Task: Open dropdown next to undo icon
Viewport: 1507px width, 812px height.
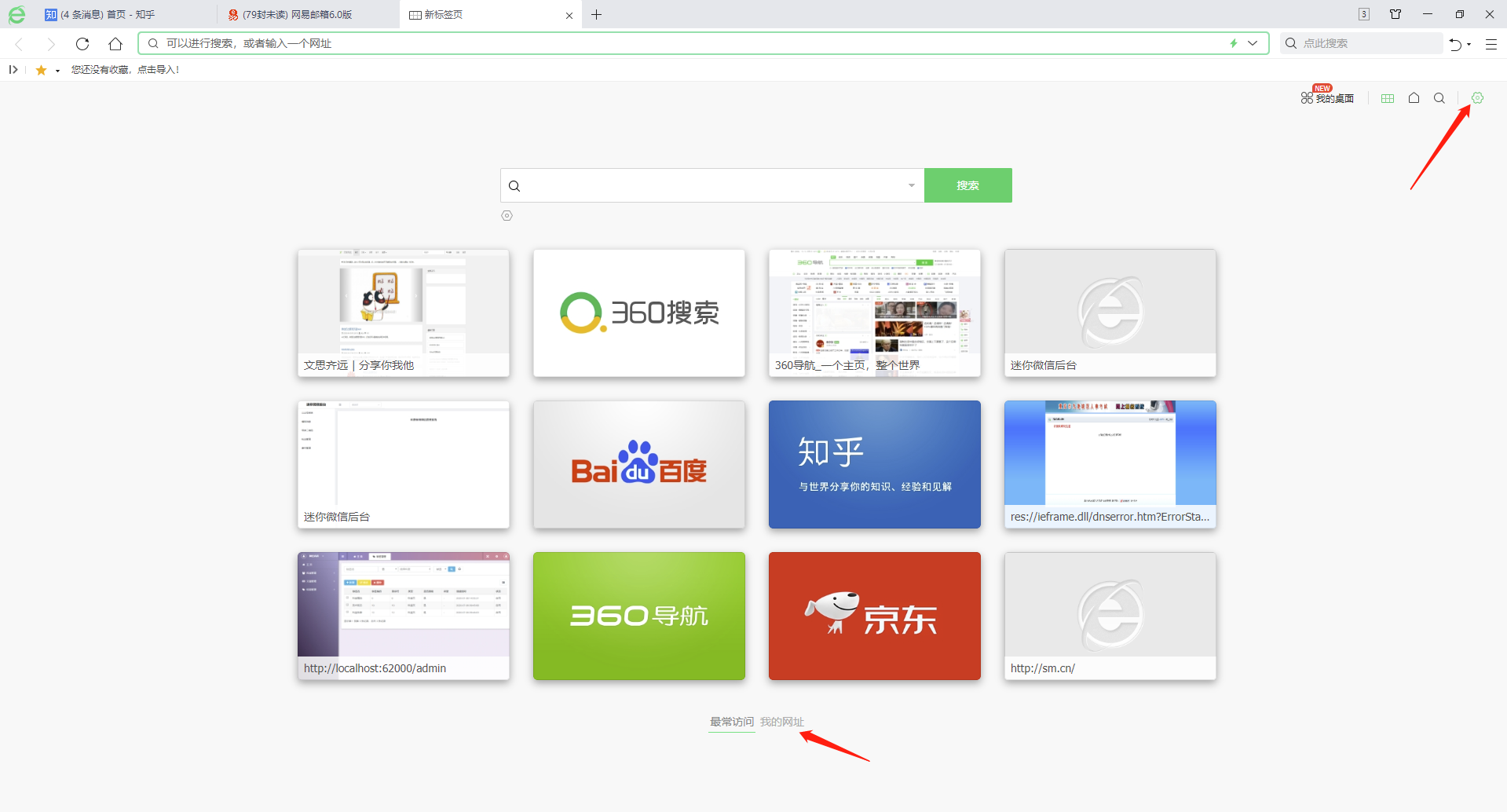Action: [x=1469, y=45]
